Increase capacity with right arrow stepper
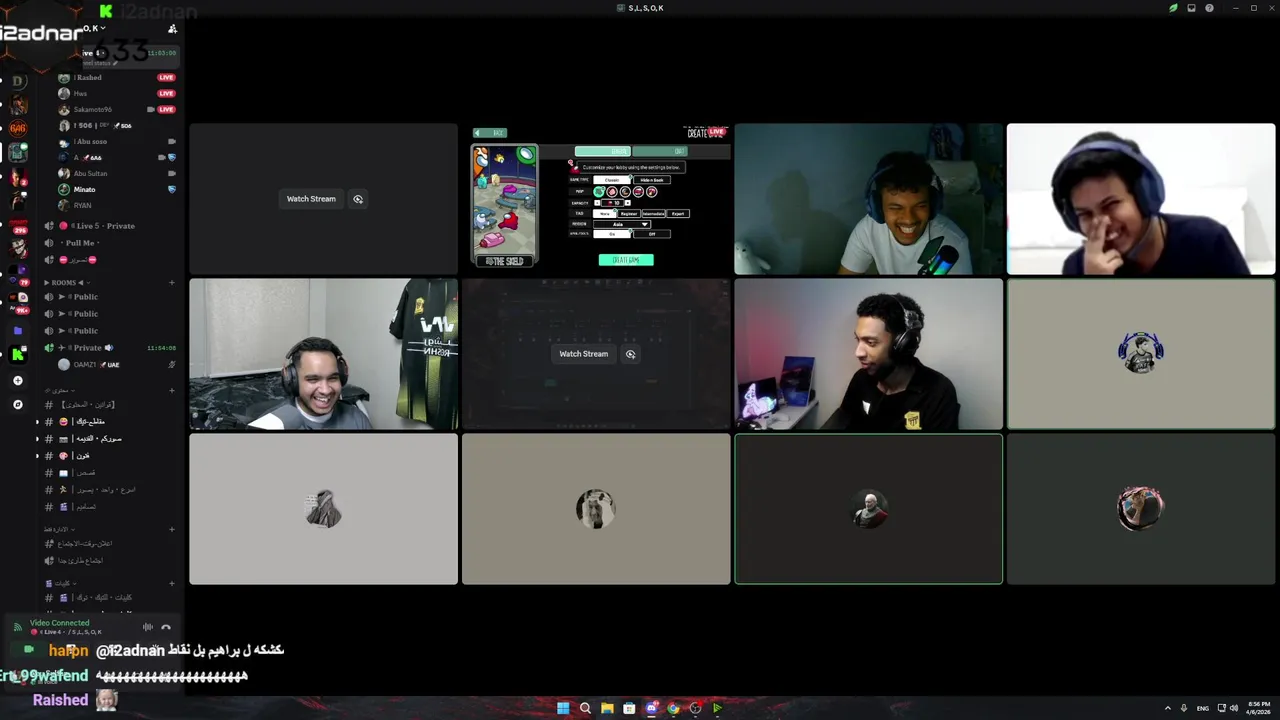 pyautogui.click(x=628, y=203)
